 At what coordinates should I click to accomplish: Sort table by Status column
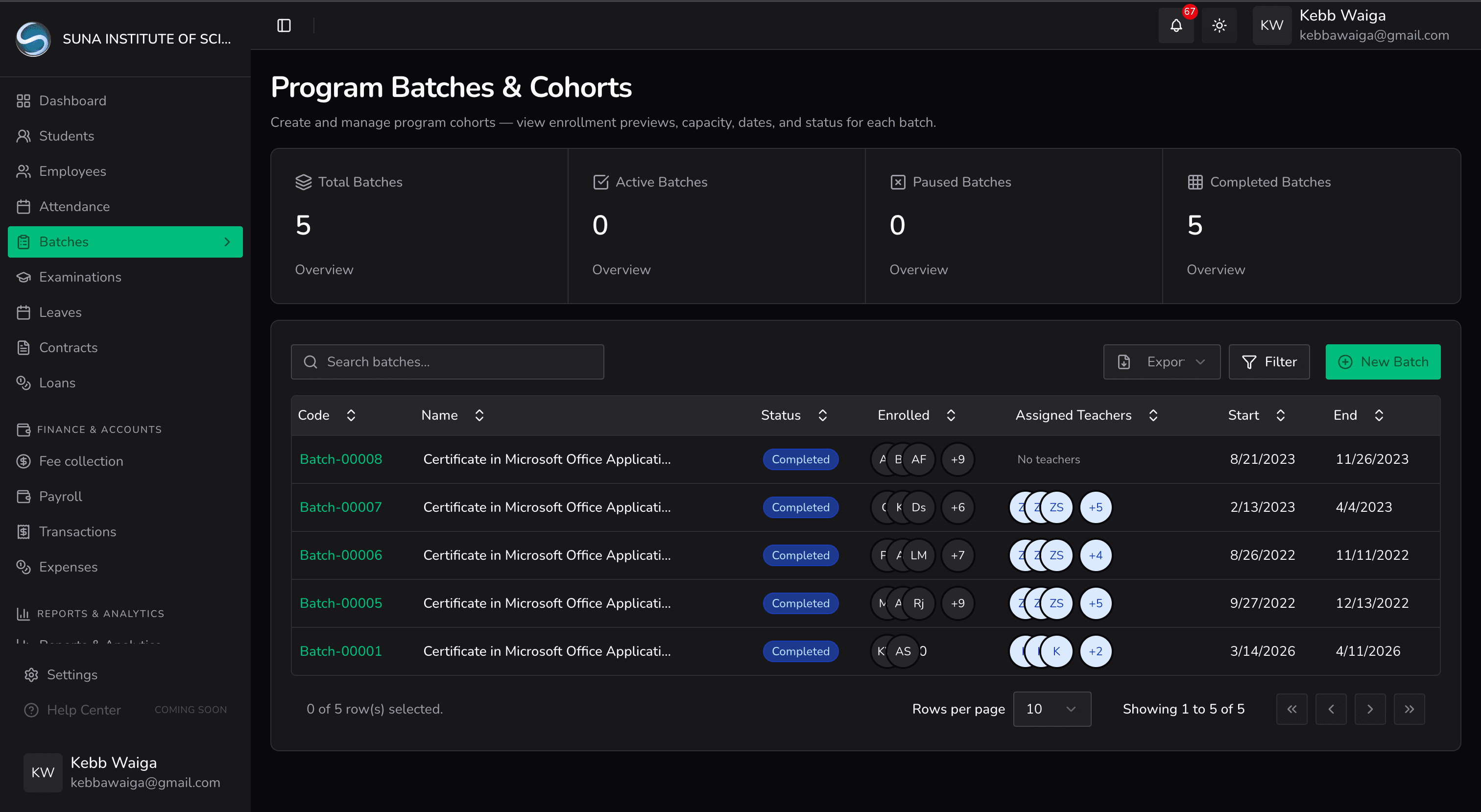tap(822, 415)
